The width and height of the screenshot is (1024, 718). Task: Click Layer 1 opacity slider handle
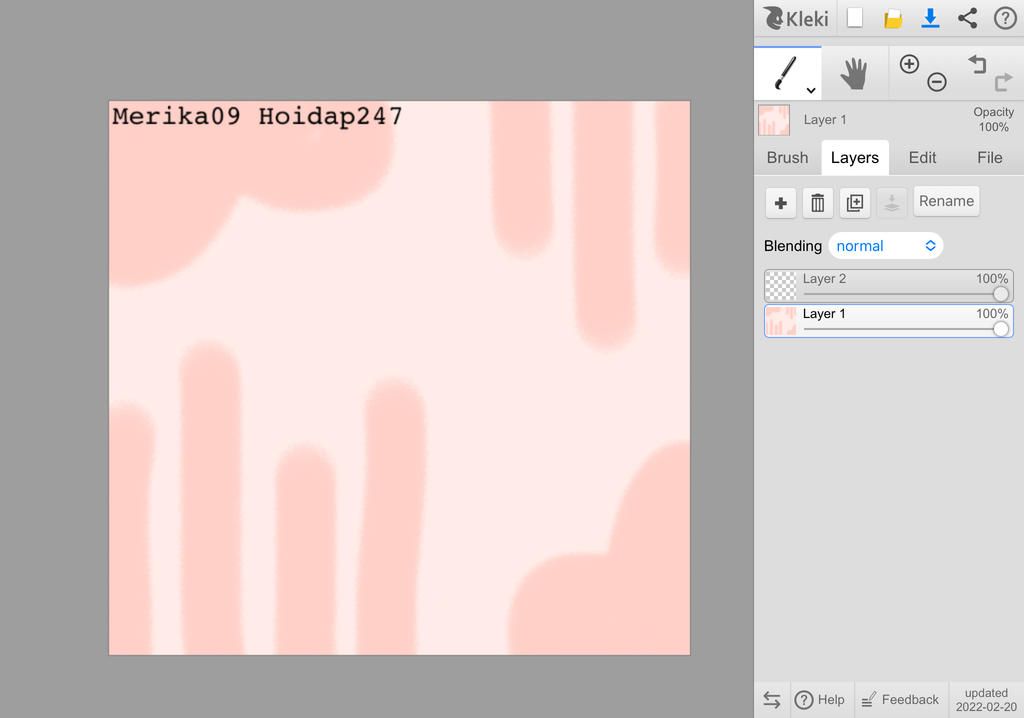click(1000, 329)
